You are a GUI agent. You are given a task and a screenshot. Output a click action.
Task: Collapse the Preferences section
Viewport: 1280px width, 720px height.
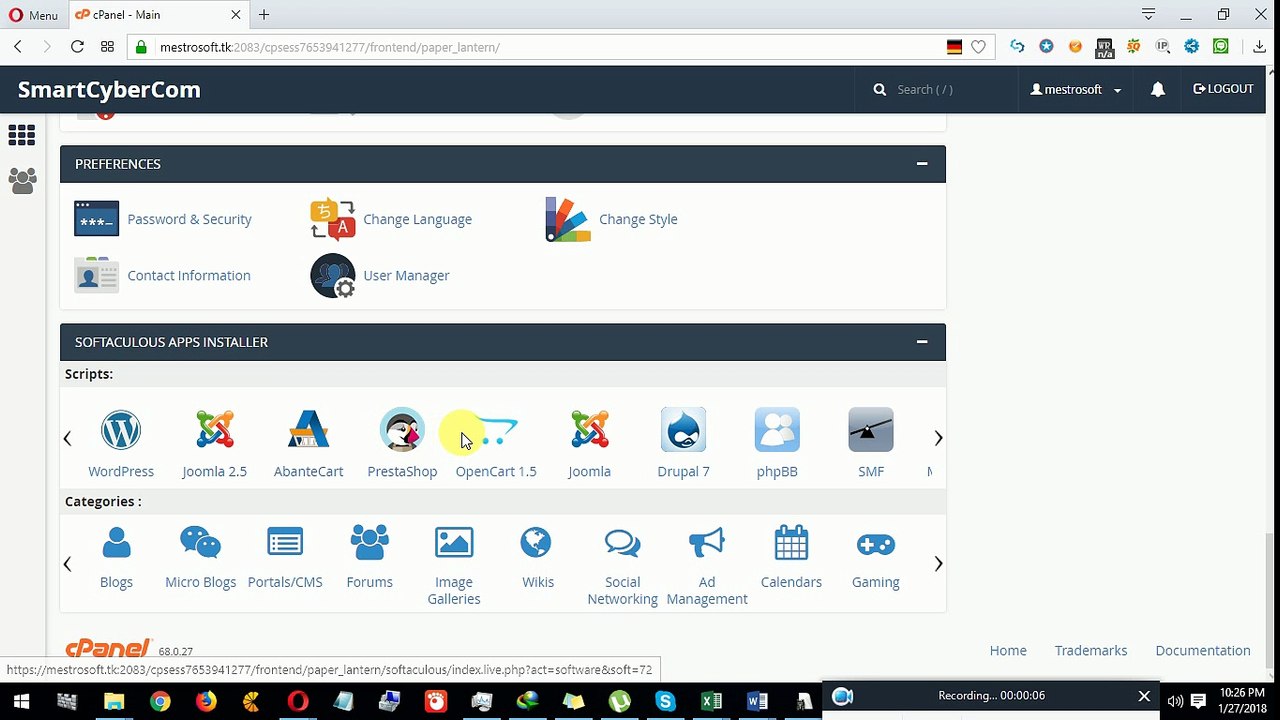coord(922,163)
